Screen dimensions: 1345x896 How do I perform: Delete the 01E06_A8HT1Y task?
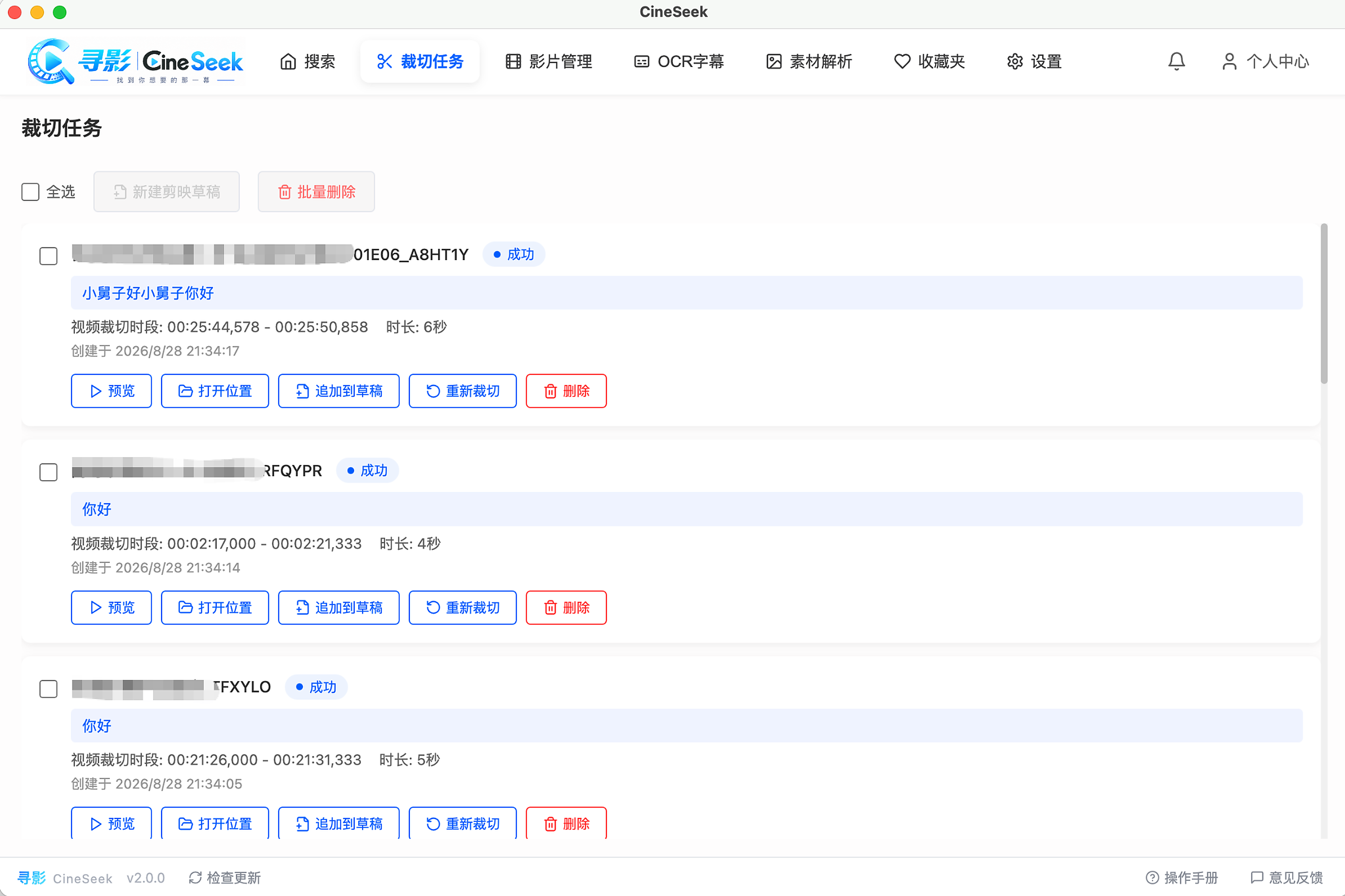(566, 391)
